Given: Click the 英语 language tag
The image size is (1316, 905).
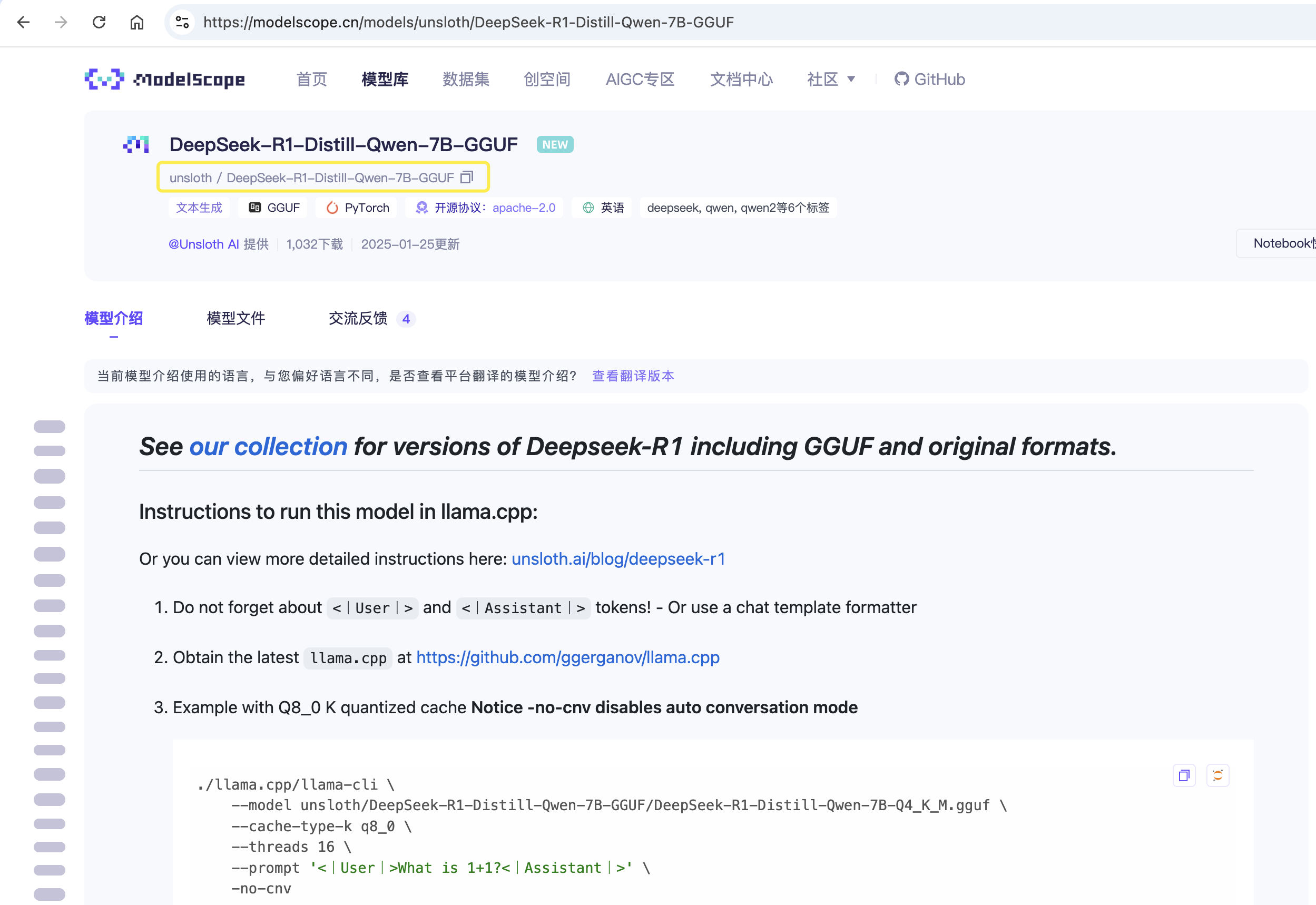Looking at the screenshot, I should 603,208.
